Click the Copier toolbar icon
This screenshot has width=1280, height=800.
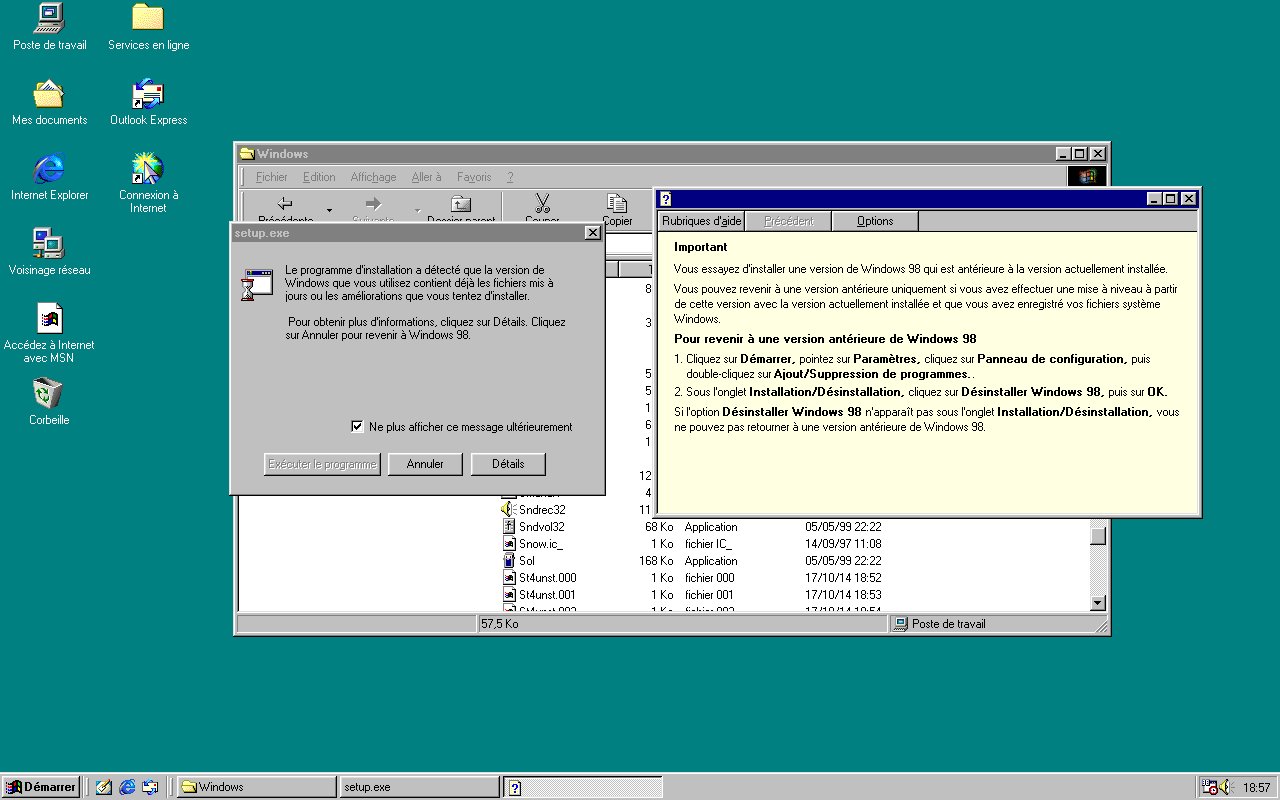pos(617,204)
